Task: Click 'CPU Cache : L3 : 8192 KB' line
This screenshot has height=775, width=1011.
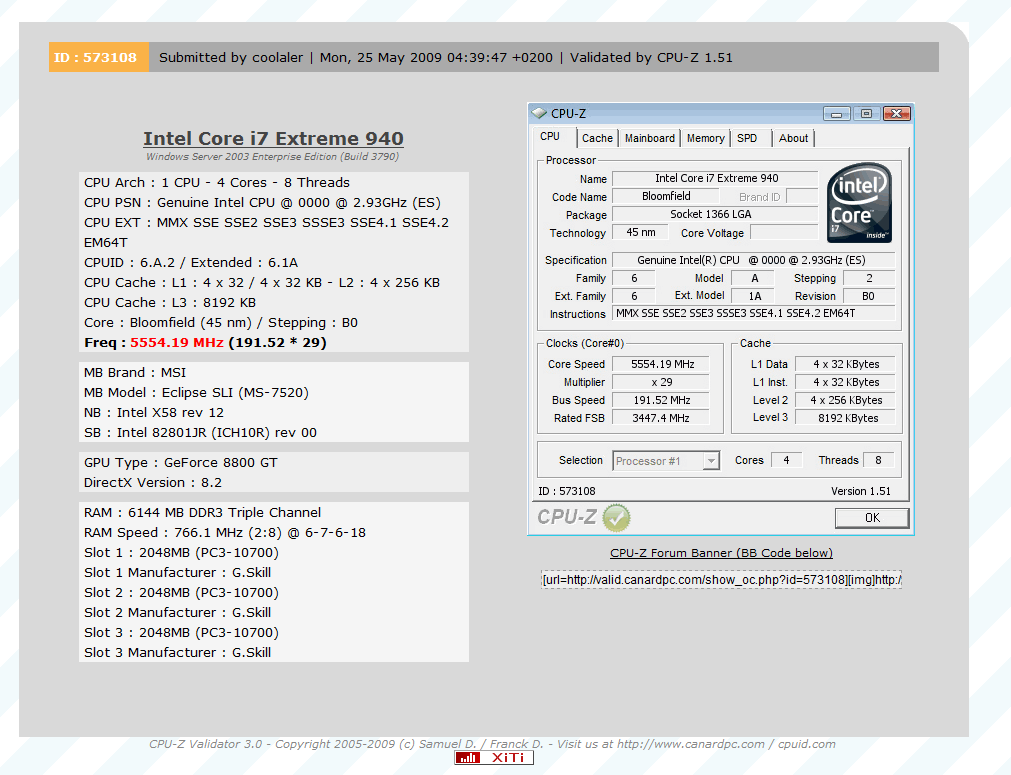Action: [x=170, y=302]
